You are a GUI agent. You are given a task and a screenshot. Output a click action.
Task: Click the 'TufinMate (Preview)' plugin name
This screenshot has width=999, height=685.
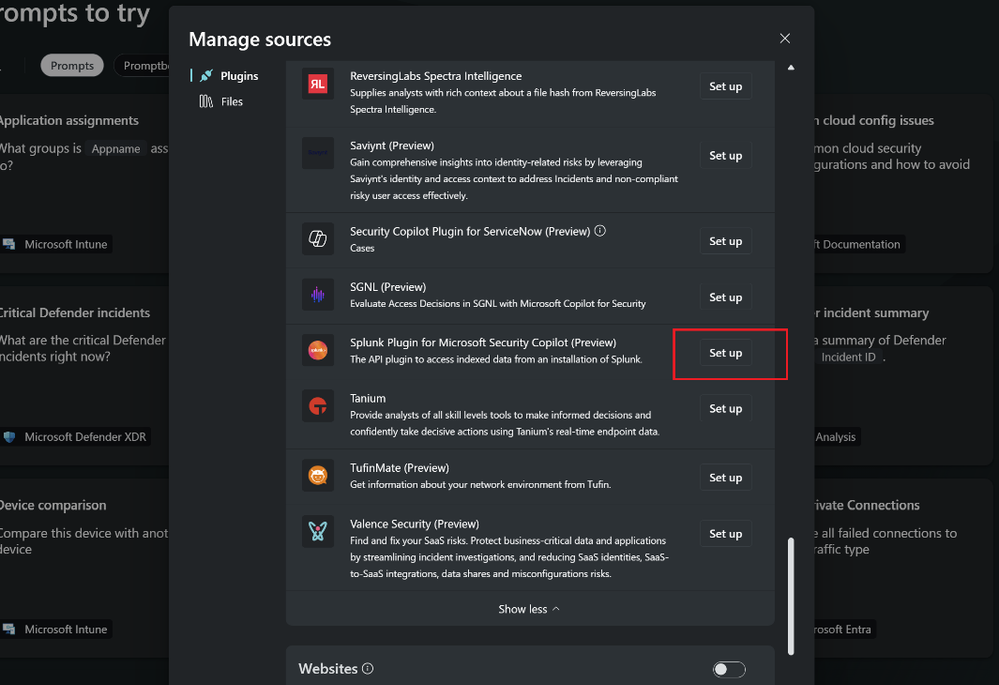pyautogui.click(x=399, y=468)
